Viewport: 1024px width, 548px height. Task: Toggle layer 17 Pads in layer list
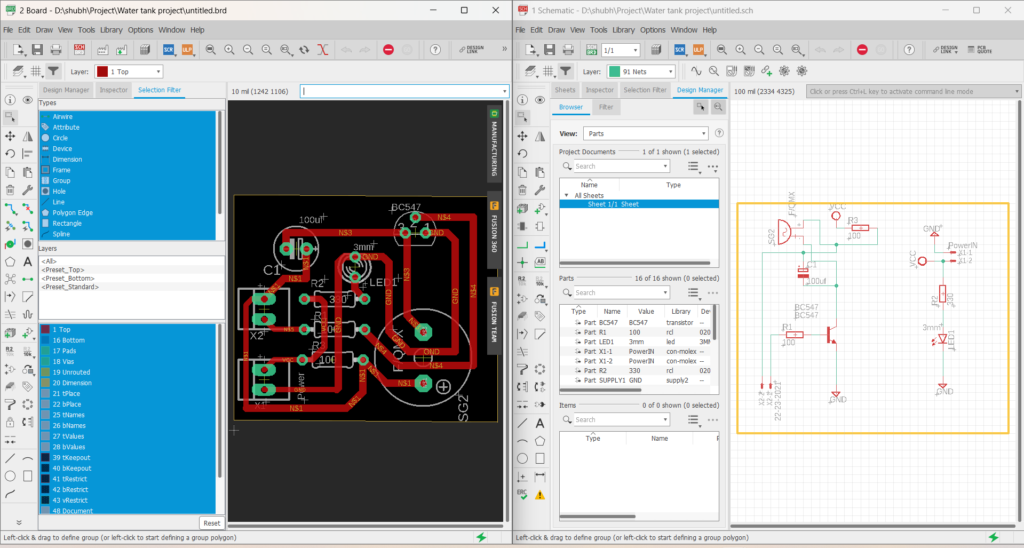63,351
